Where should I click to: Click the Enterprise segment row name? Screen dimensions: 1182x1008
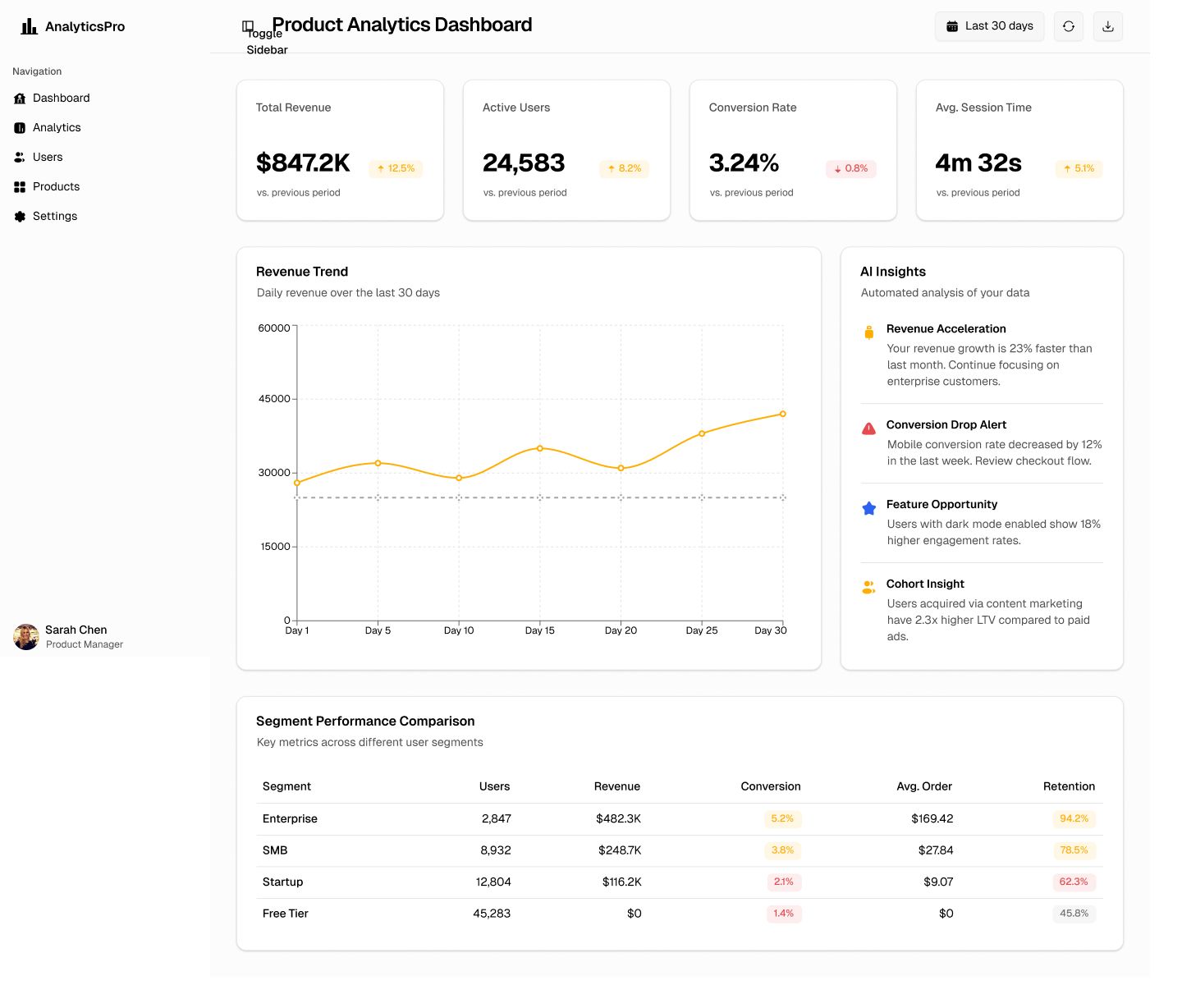pos(290,819)
